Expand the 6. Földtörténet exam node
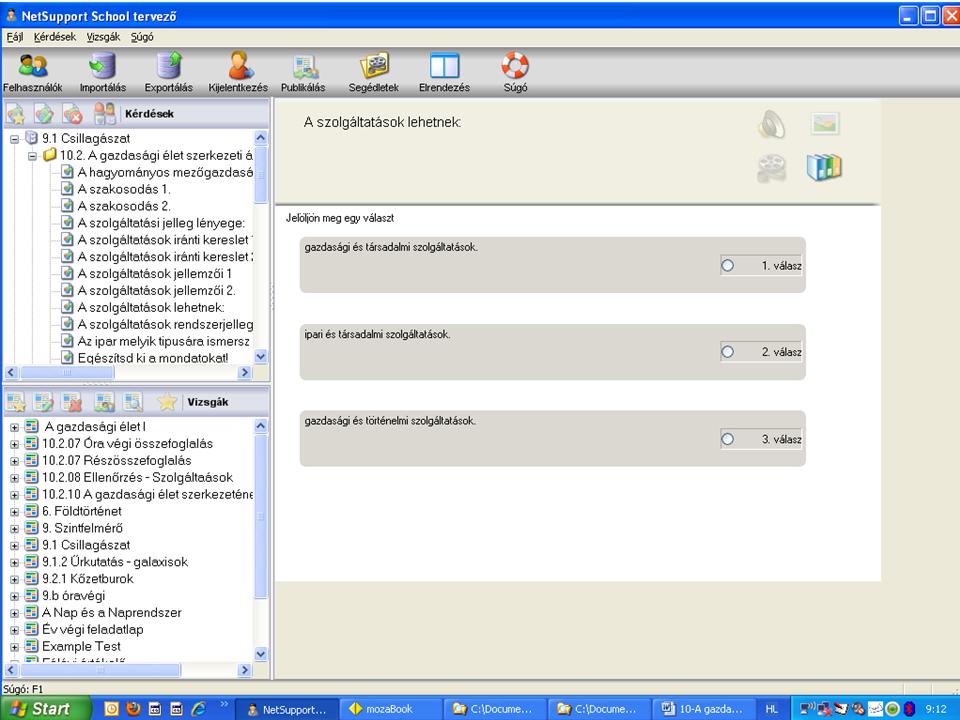Image resolution: width=960 pixels, height=720 pixels. coord(15,511)
